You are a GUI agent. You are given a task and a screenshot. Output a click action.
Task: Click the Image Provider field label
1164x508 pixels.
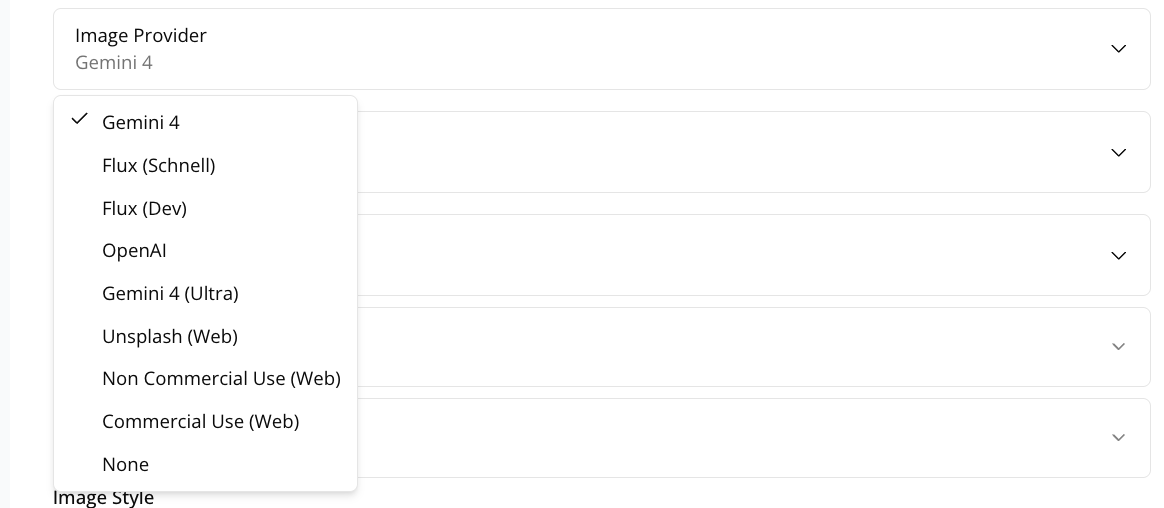141,36
